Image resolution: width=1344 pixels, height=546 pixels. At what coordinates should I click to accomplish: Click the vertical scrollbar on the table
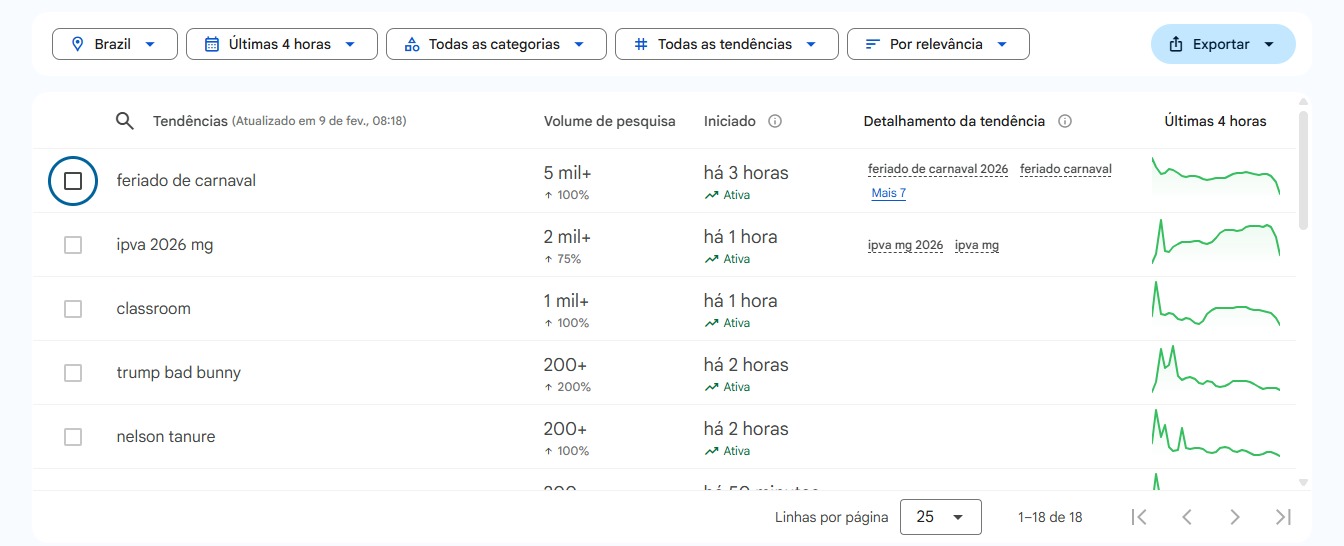point(1302,170)
